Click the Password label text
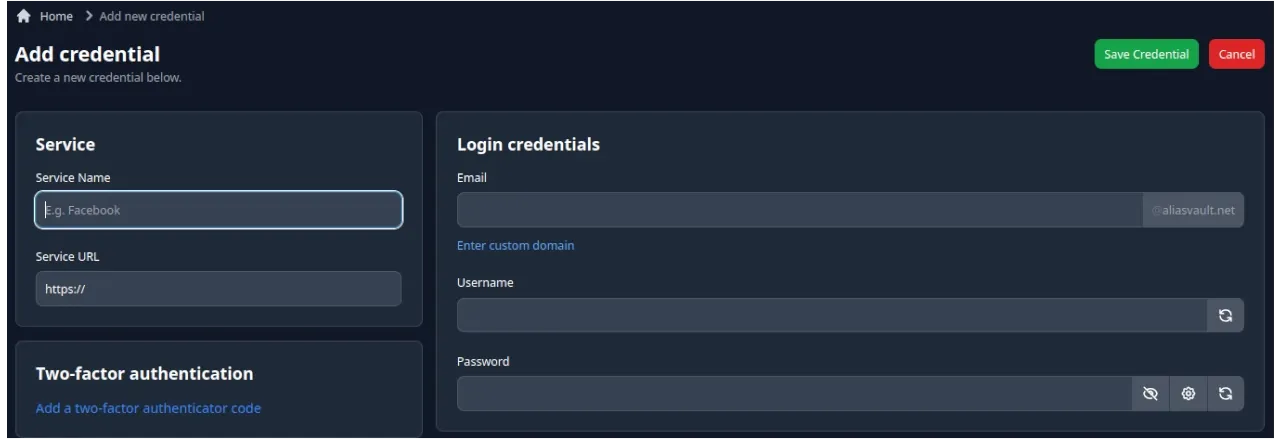Screen dimensions: 1280x439 click(483, 361)
